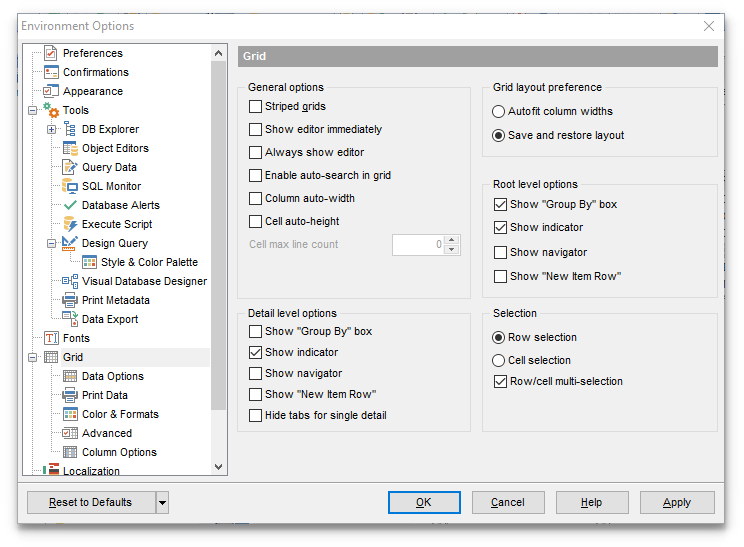
Task: Expand the DB Explorer tree node
Action: pos(51,130)
